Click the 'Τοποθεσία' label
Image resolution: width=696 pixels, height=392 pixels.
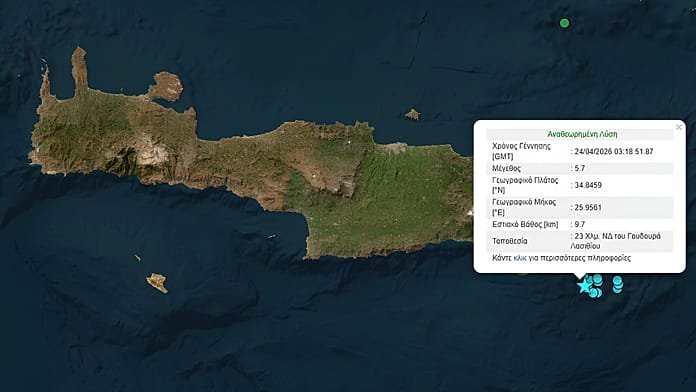point(510,241)
